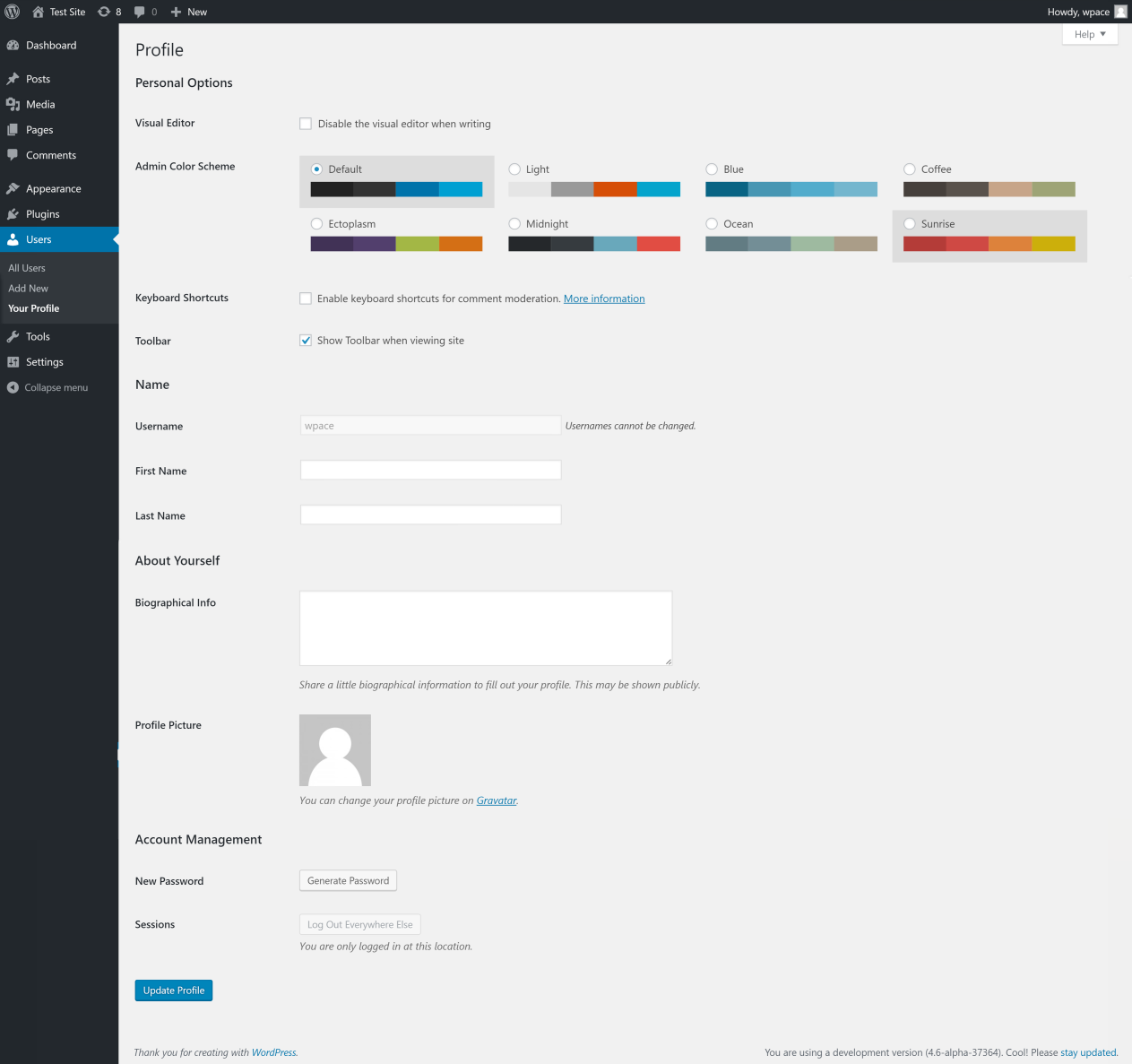The width and height of the screenshot is (1132, 1064).
Task: Open Plugins via the plug icon
Action: (x=13, y=213)
